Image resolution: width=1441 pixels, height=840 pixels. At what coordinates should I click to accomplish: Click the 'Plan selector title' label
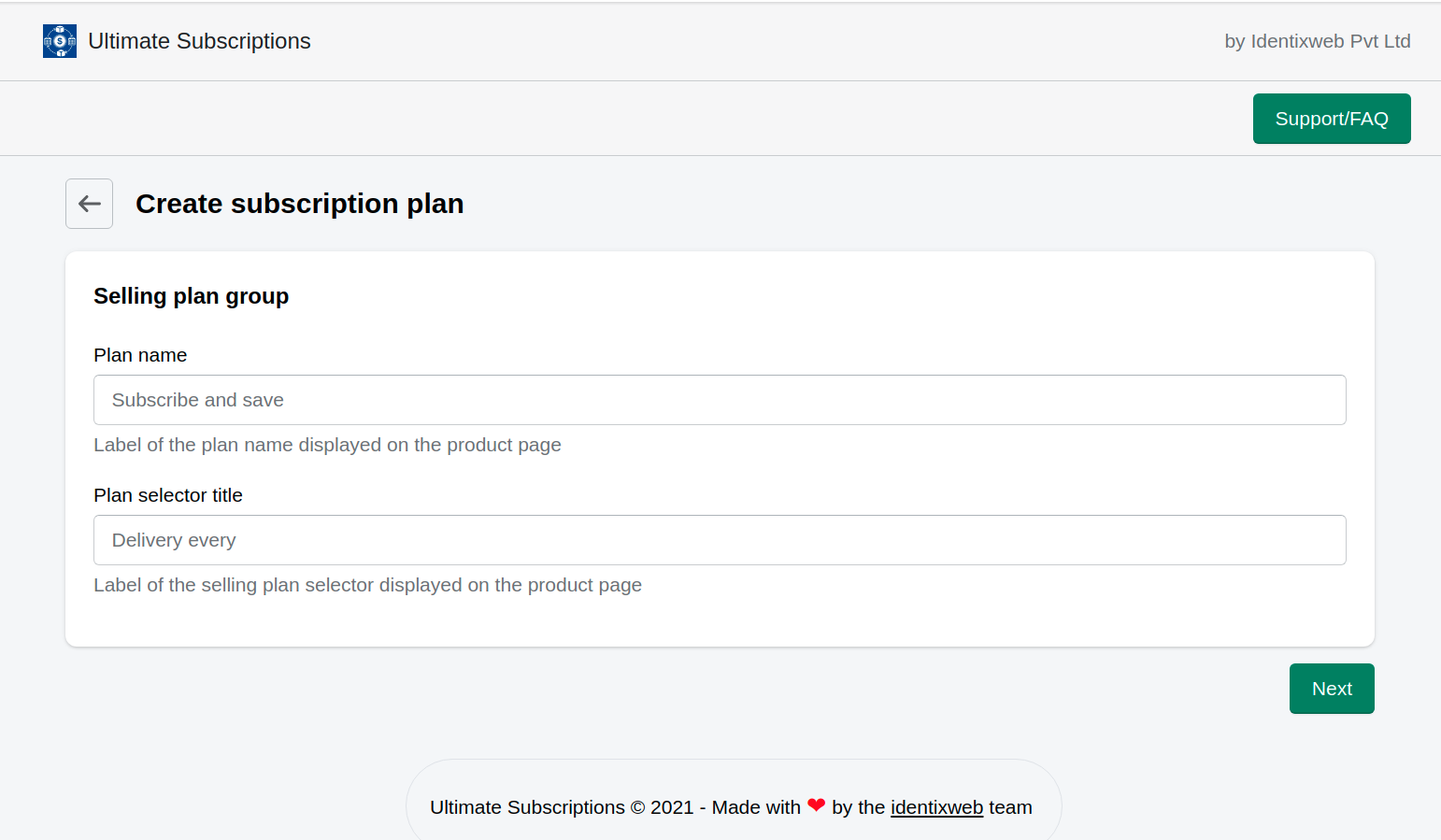pyautogui.click(x=168, y=495)
